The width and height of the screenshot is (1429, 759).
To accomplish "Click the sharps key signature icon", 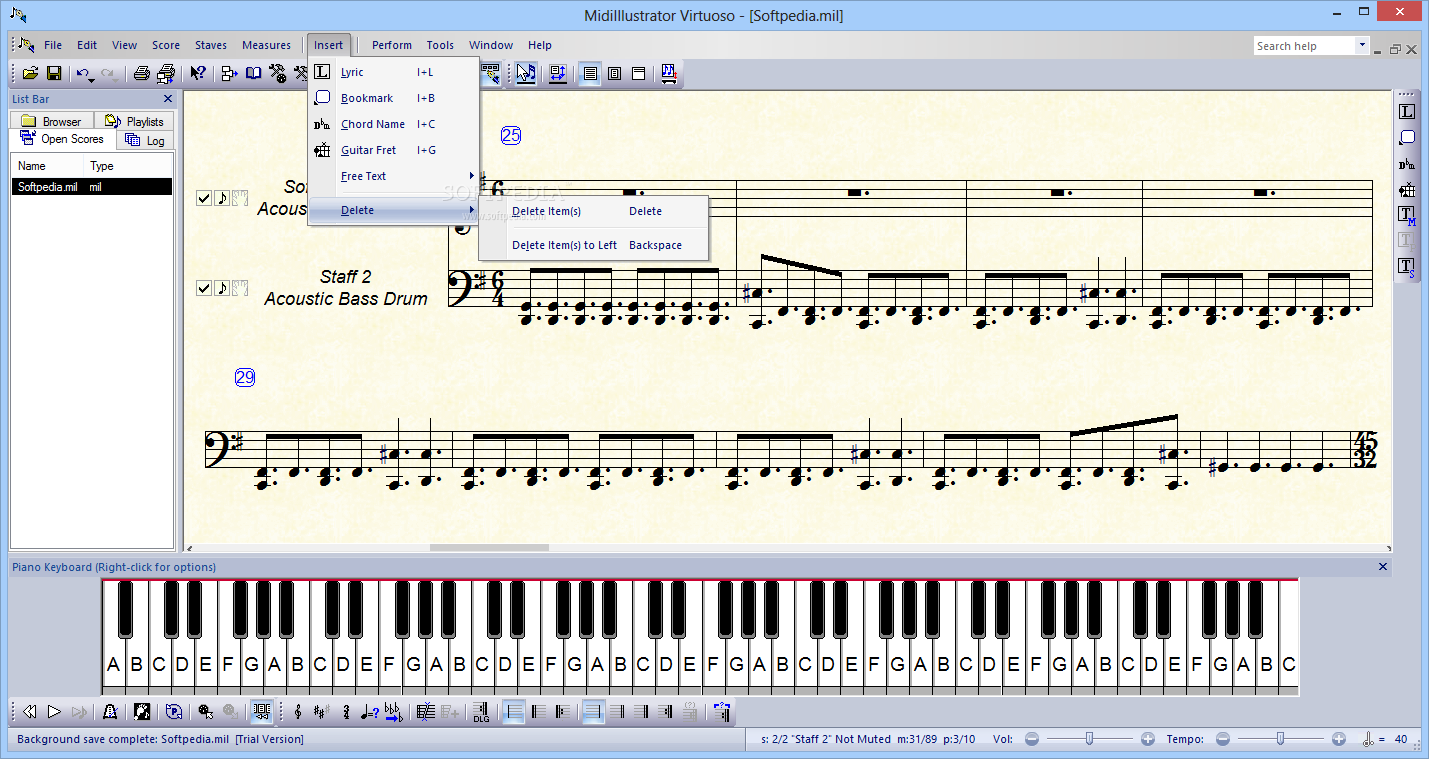I will click(x=321, y=711).
